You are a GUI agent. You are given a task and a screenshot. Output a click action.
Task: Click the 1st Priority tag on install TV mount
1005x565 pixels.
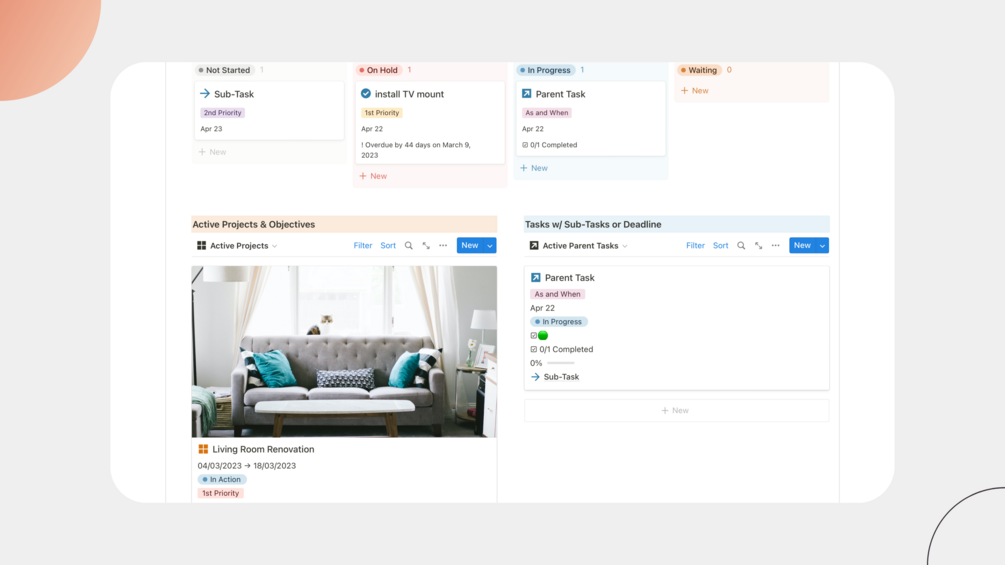381,113
